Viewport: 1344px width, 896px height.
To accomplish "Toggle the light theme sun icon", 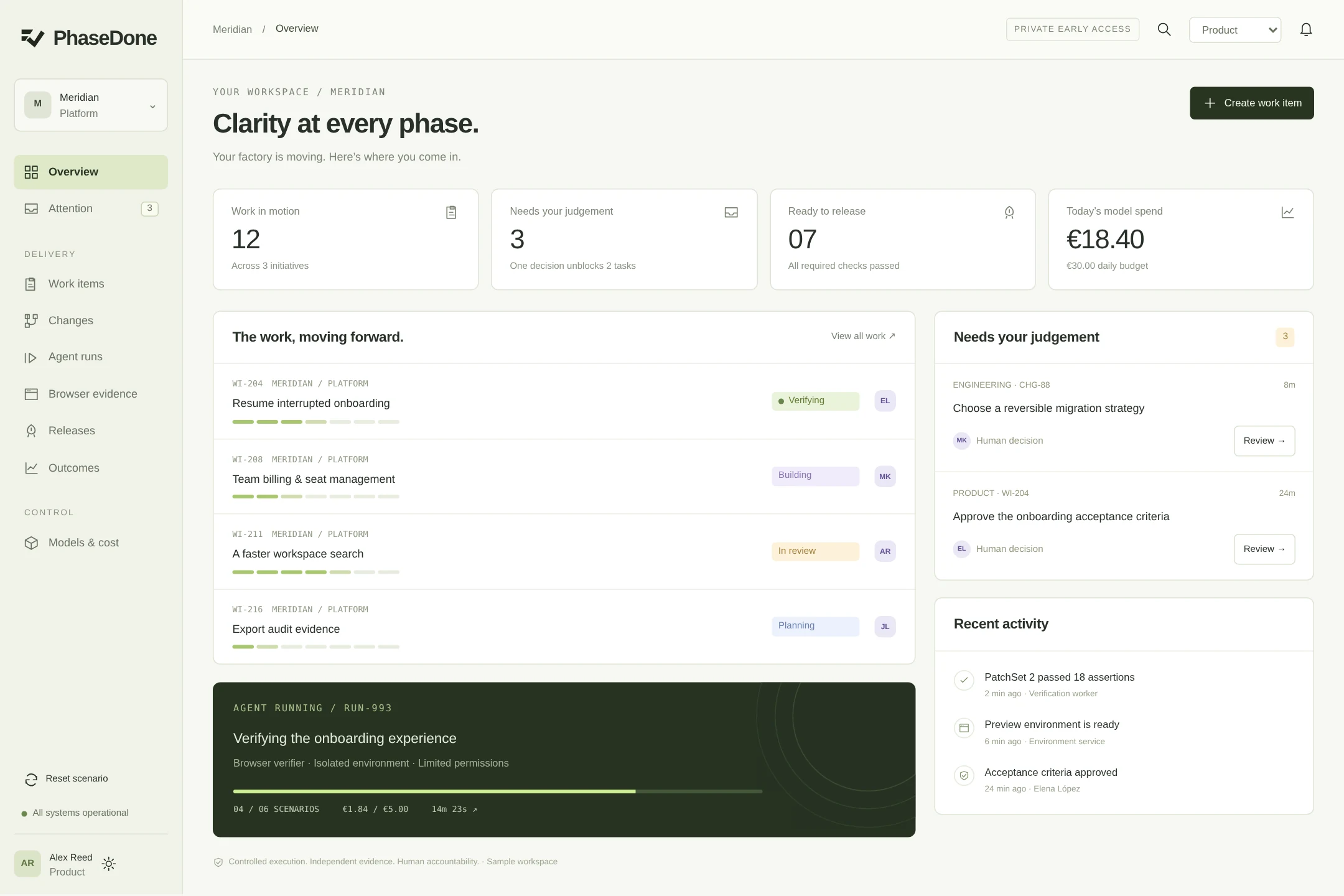I will 109,864.
